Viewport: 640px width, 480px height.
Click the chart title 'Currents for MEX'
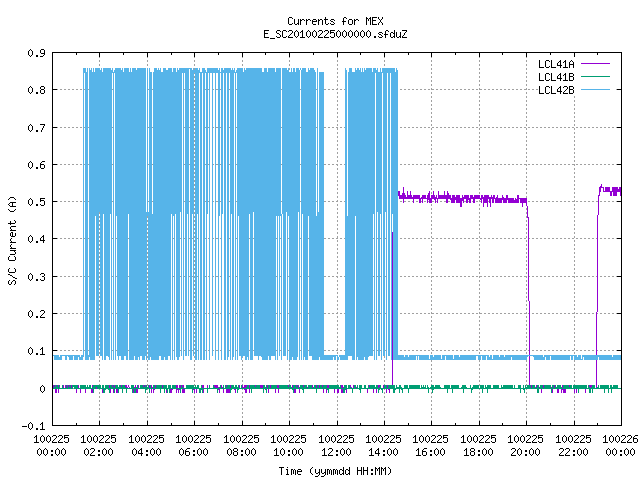335,21
